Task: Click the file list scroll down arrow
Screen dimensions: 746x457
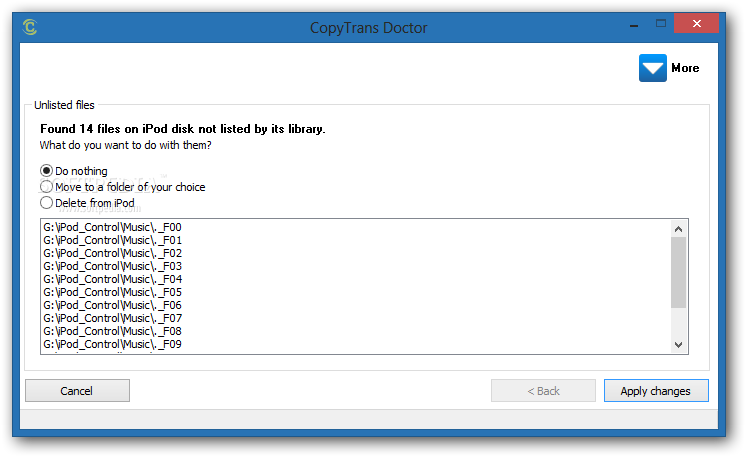Action: click(678, 345)
